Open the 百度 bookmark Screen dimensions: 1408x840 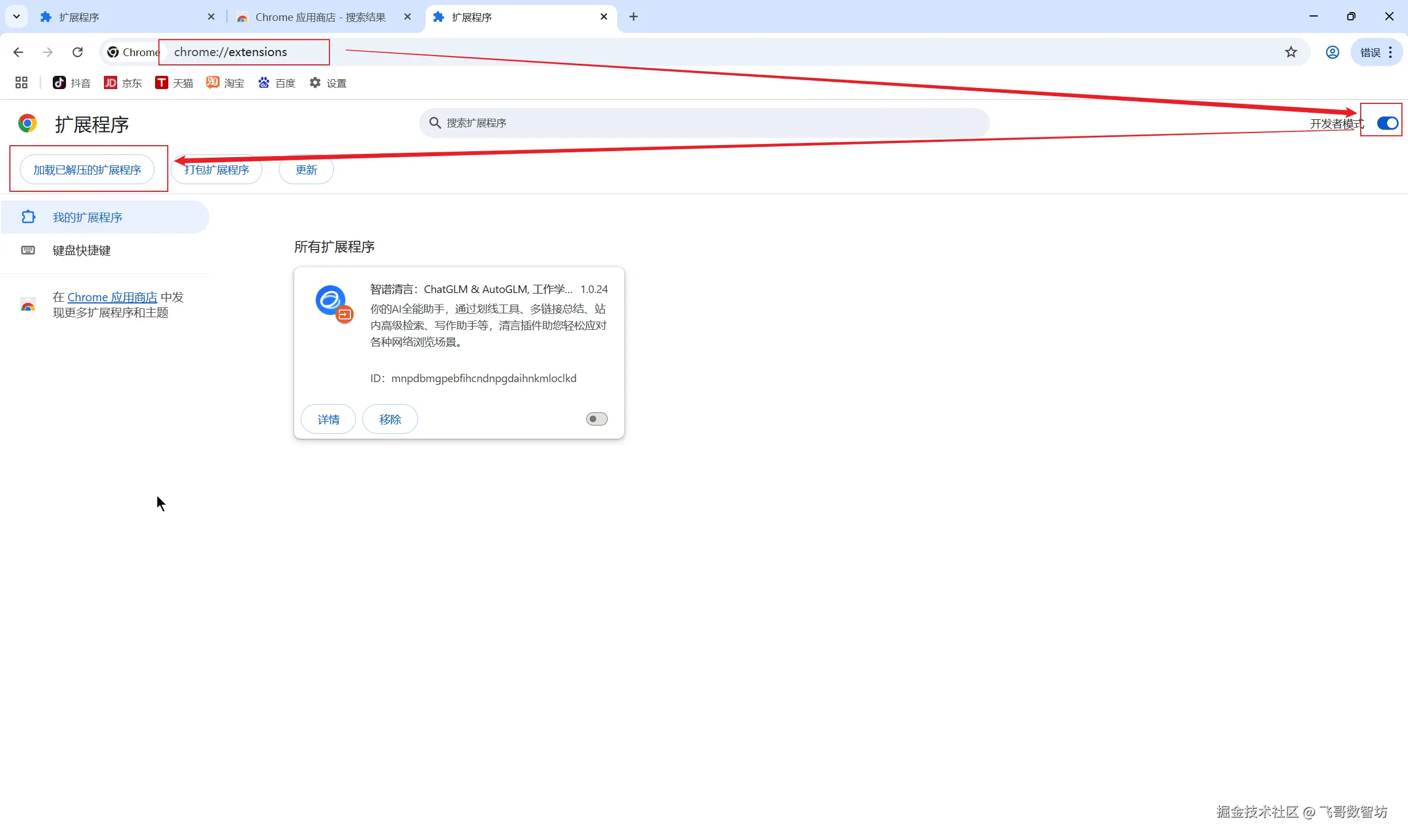pyautogui.click(x=277, y=83)
